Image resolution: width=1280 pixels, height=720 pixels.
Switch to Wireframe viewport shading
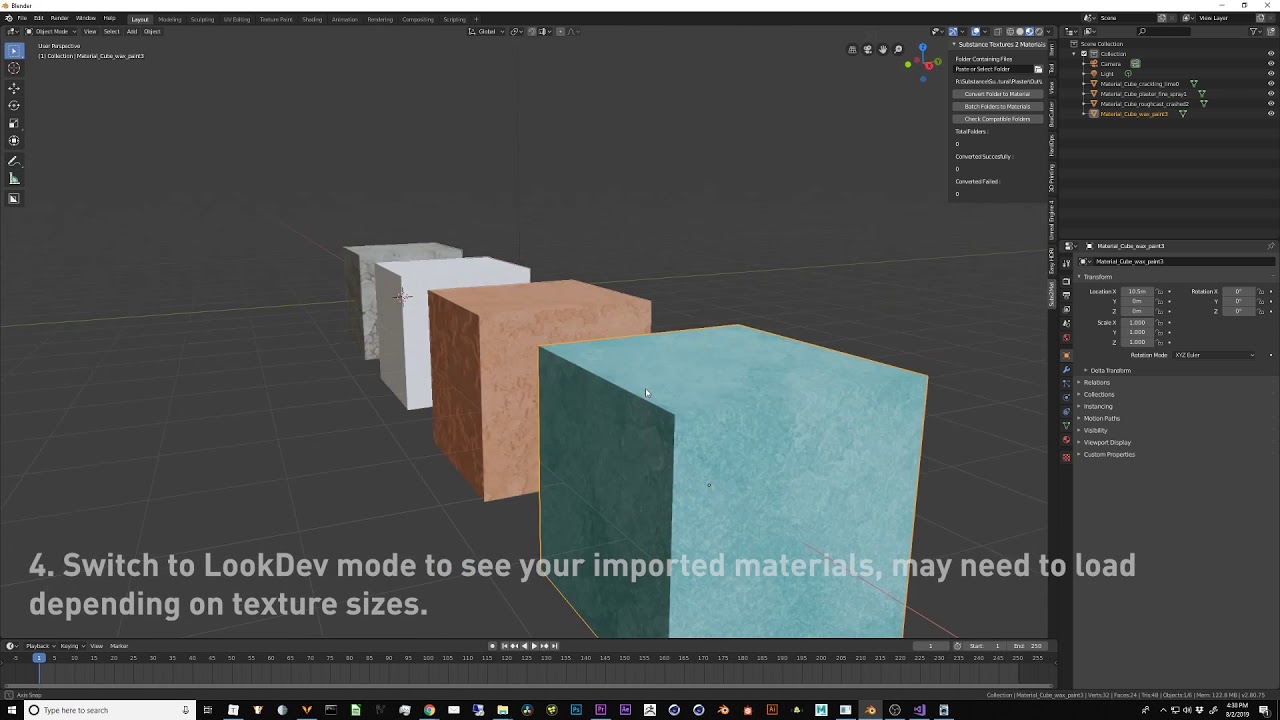pos(1010,32)
